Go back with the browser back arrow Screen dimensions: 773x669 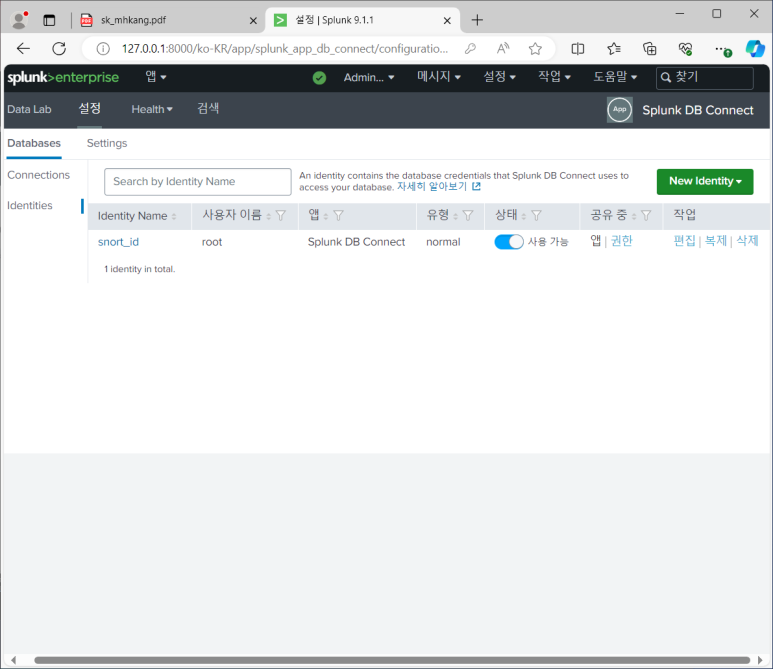23,48
